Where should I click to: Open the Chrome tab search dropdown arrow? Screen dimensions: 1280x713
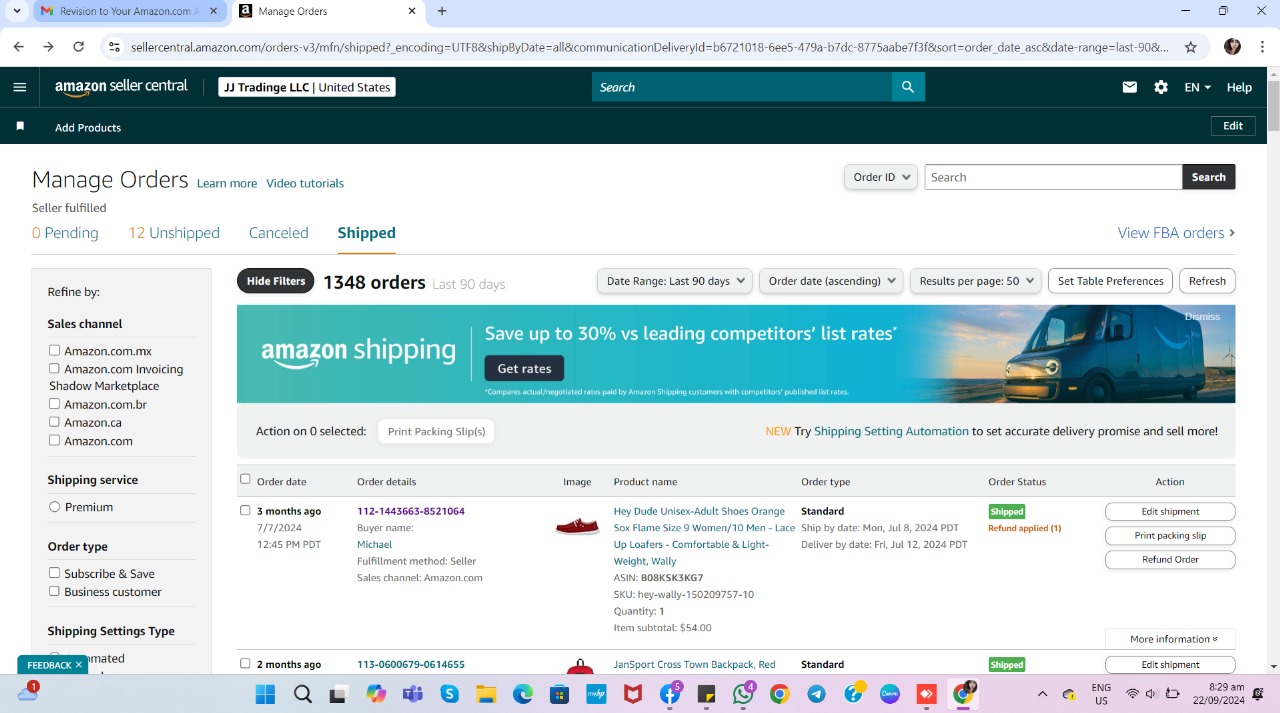17,11
